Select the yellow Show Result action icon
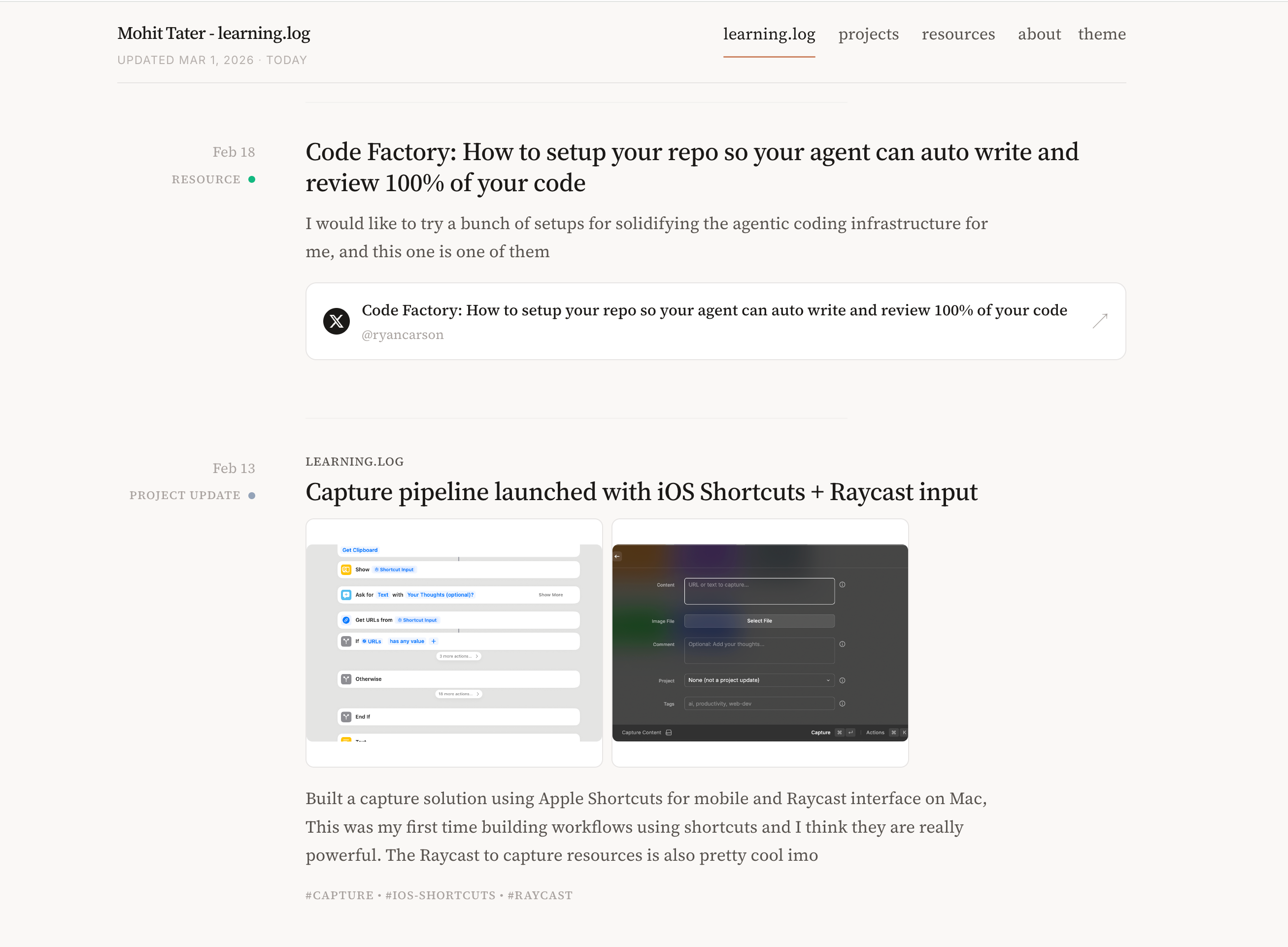Screen dimensions: 1288x947 pos(346,569)
